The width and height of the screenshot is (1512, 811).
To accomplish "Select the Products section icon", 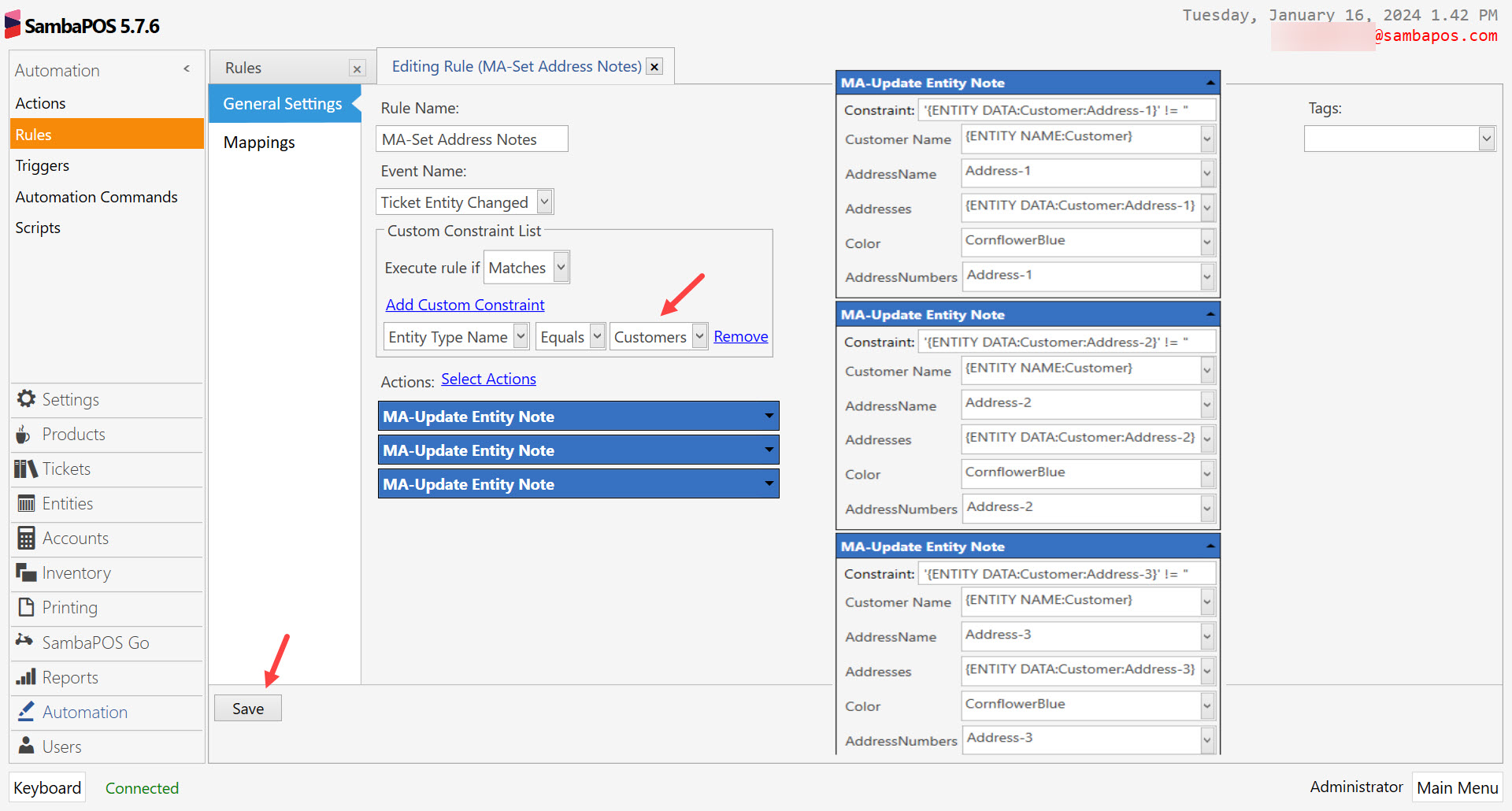I will point(24,434).
